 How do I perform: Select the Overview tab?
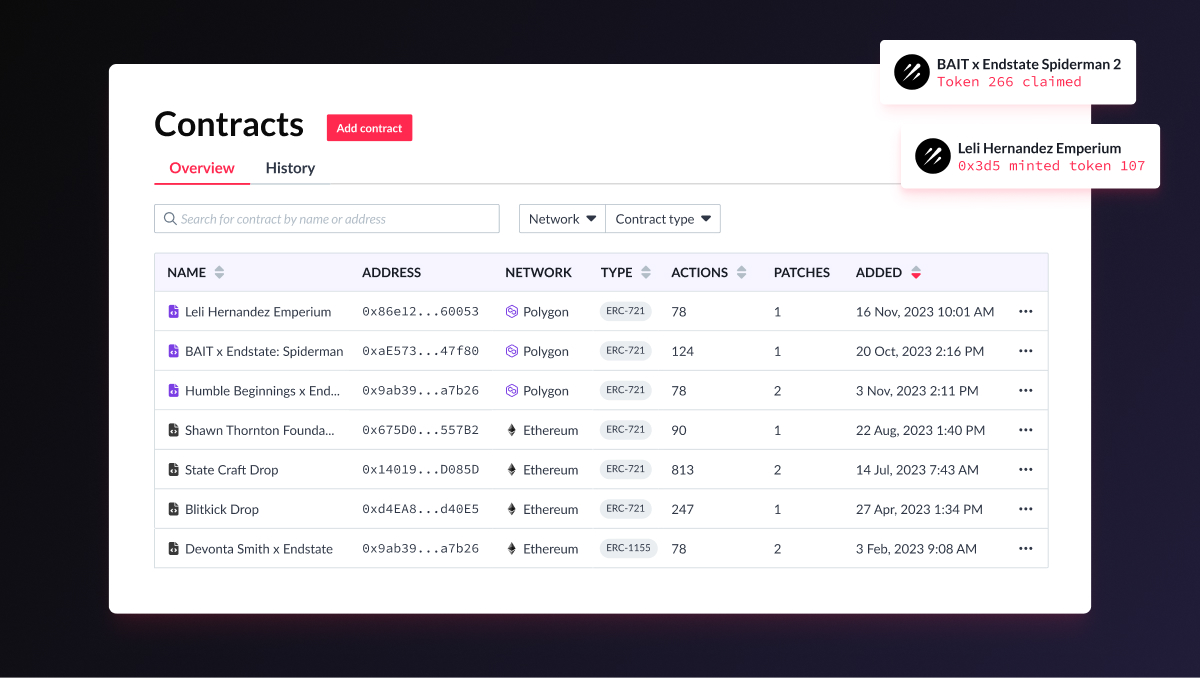202,167
